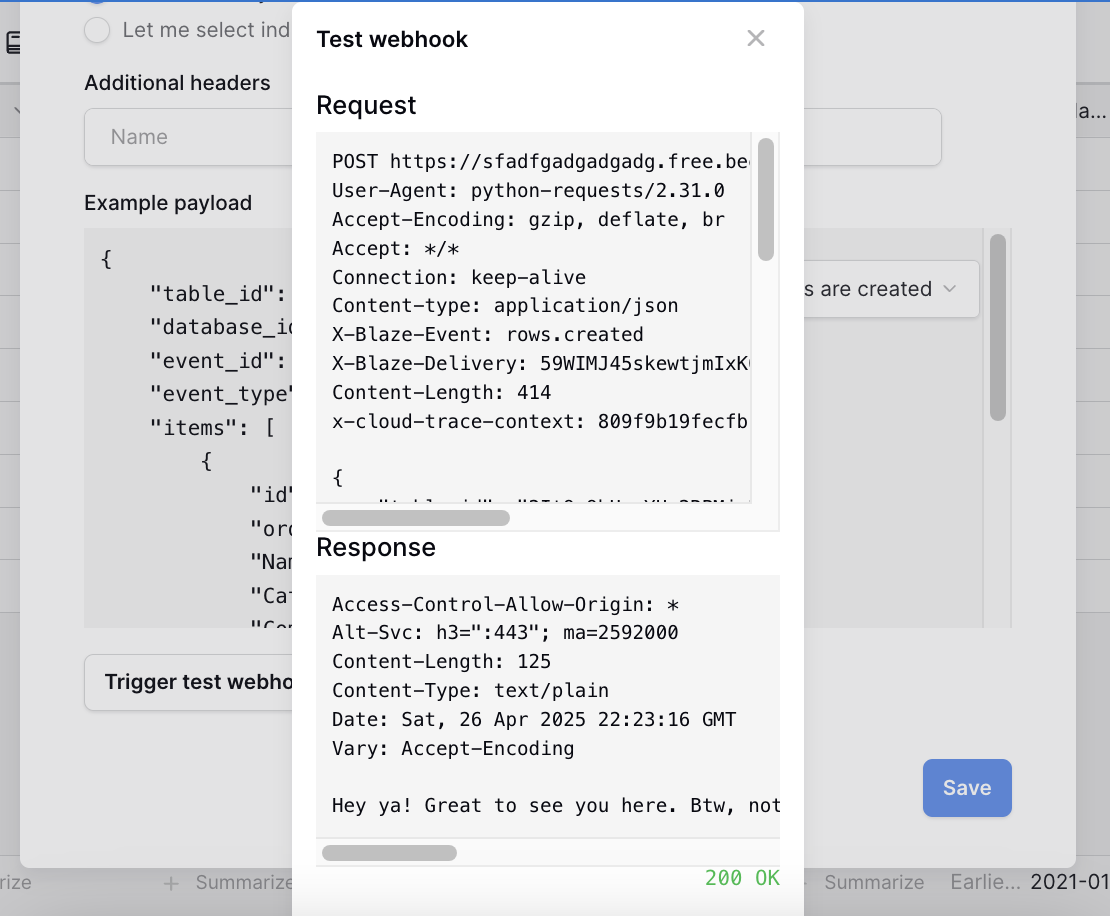Click the plus icon beside Summarize
Screen dimensions: 1110x916
pos(171,883)
